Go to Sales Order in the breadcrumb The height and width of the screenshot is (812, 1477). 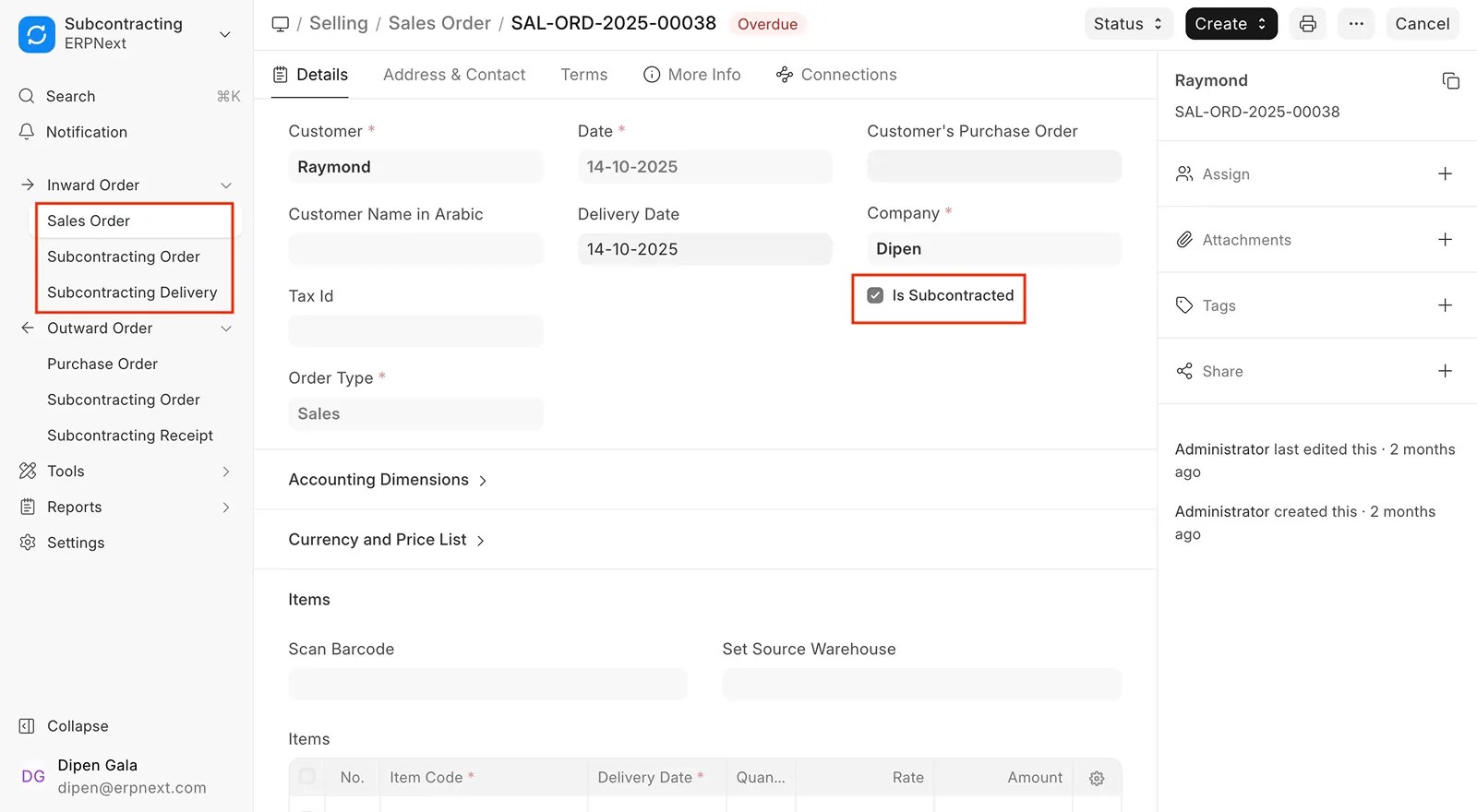(x=439, y=23)
